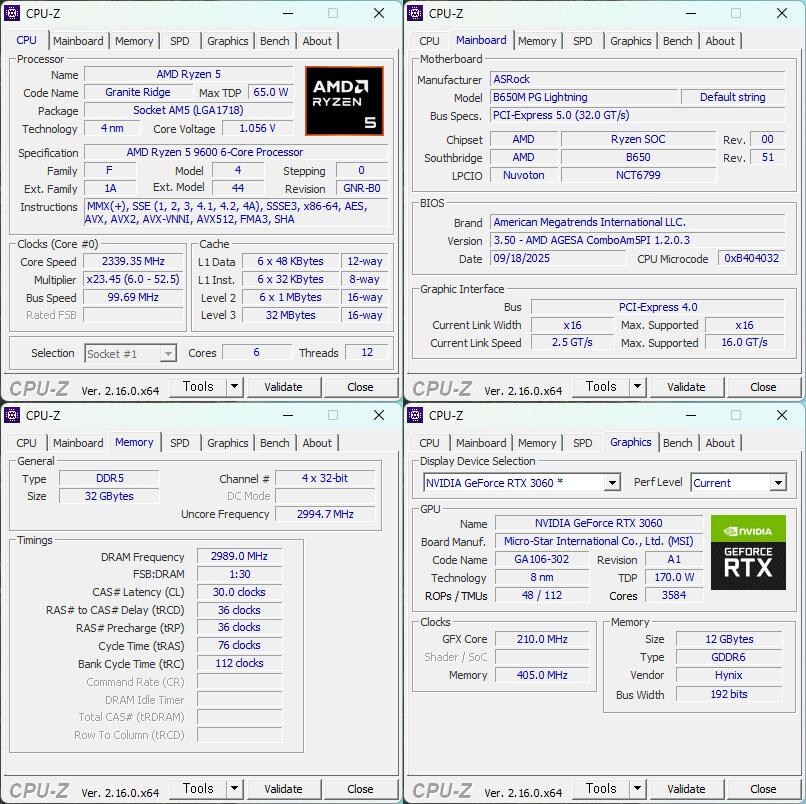Click the CPU-Z icon in the top-left title bar
The width and height of the screenshot is (806, 804).
click(x=11, y=13)
